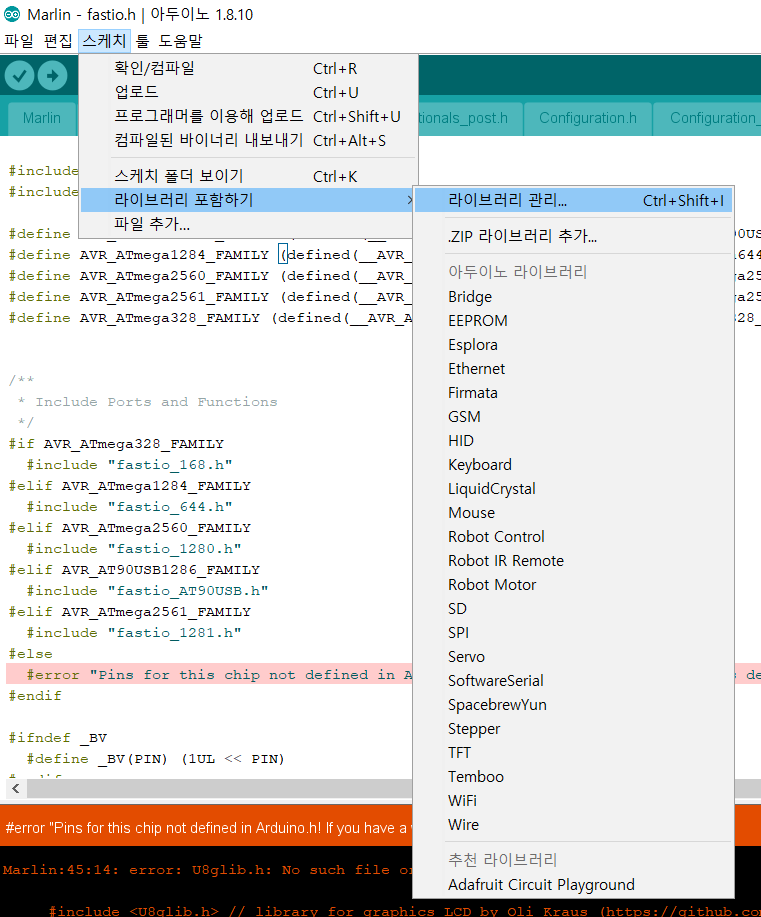This screenshot has width=761, height=917.
Task: Select 업로드 menu entry
Action: 248,92
